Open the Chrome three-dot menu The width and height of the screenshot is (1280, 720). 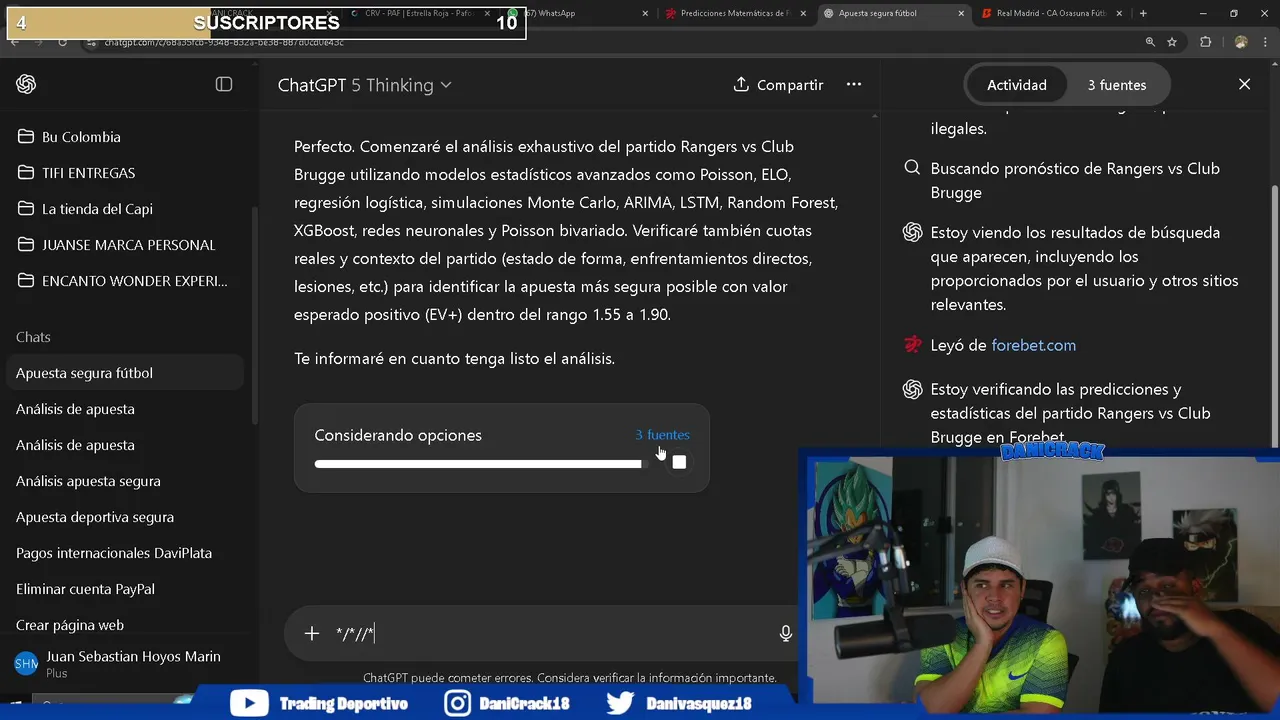1265,42
